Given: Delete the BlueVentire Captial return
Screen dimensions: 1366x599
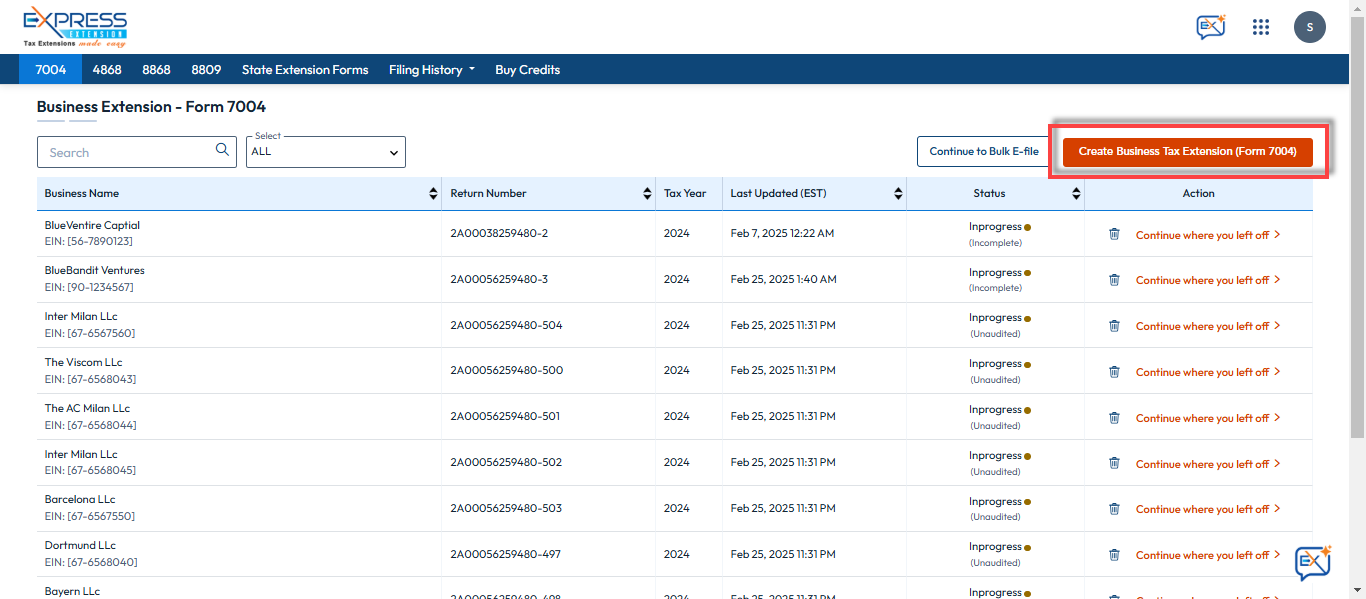Looking at the screenshot, I should point(1114,234).
